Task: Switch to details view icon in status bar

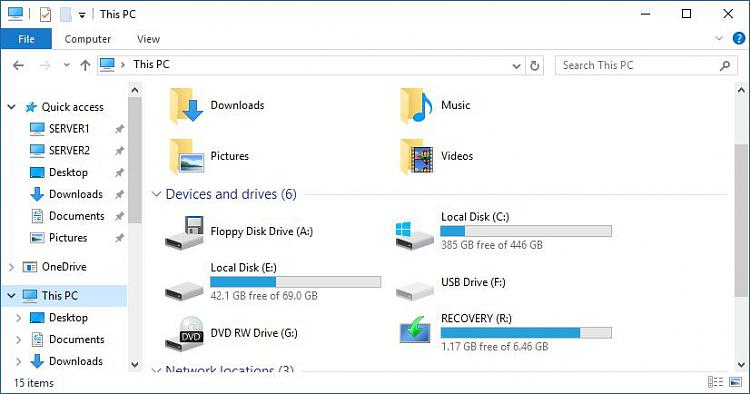Action: coord(715,382)
